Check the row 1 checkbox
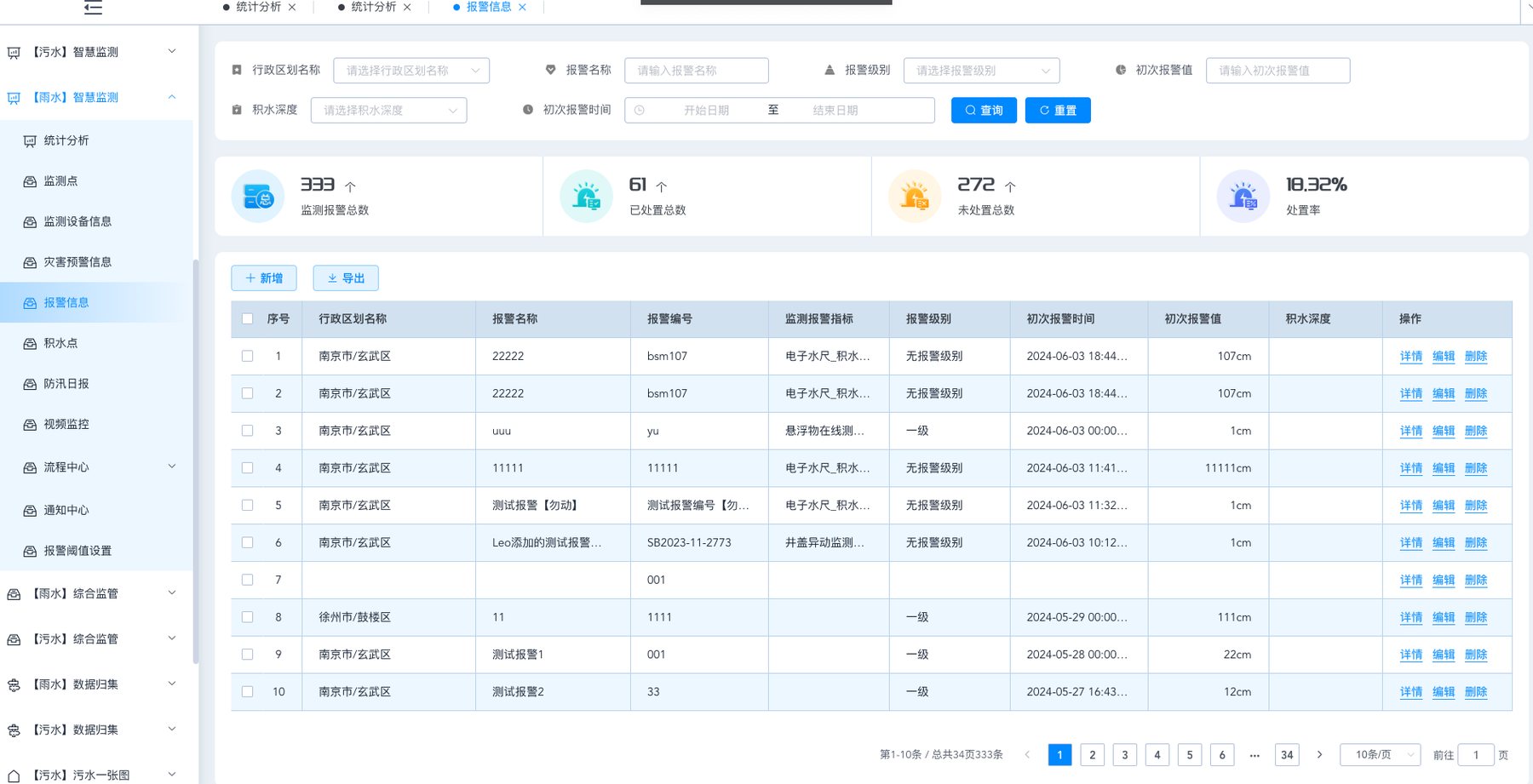Image resolution: width=1533 pixels, height=784 pixels. (x=247, y=357)
